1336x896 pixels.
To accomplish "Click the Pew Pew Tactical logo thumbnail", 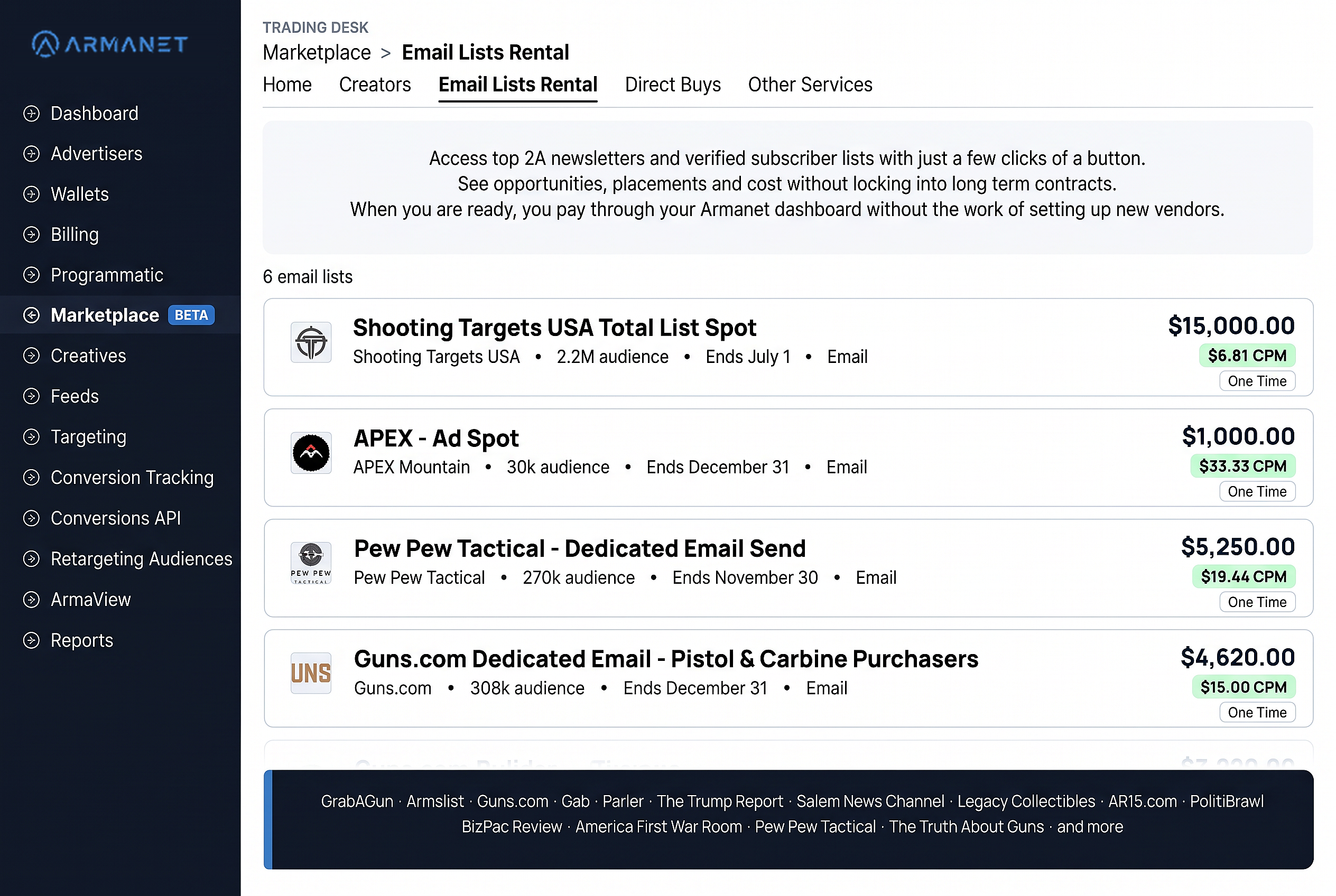I will (x=311, y=563).
